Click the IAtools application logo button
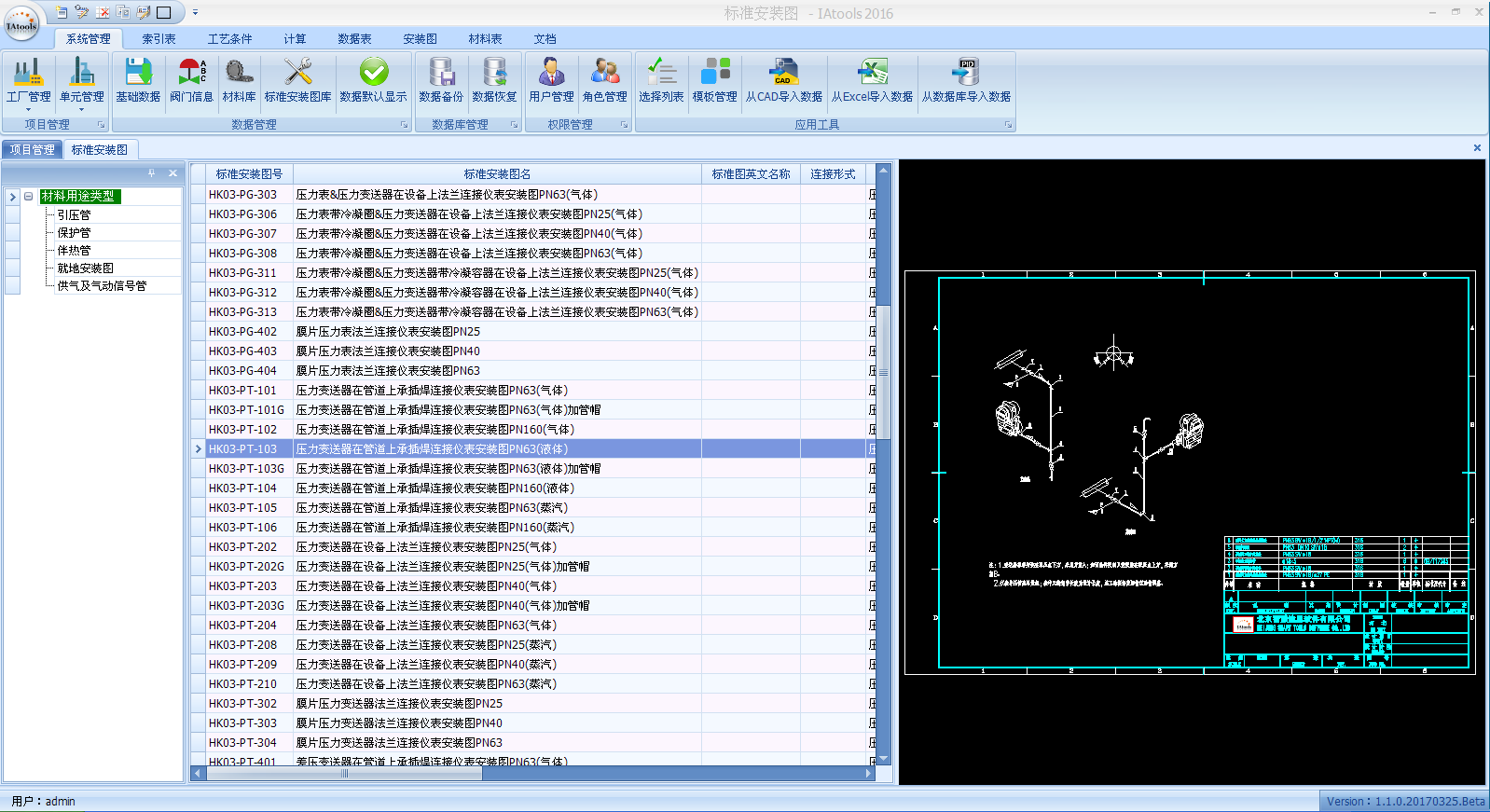The height and width of the screenshot is (812, 1490). coord(21,22)
